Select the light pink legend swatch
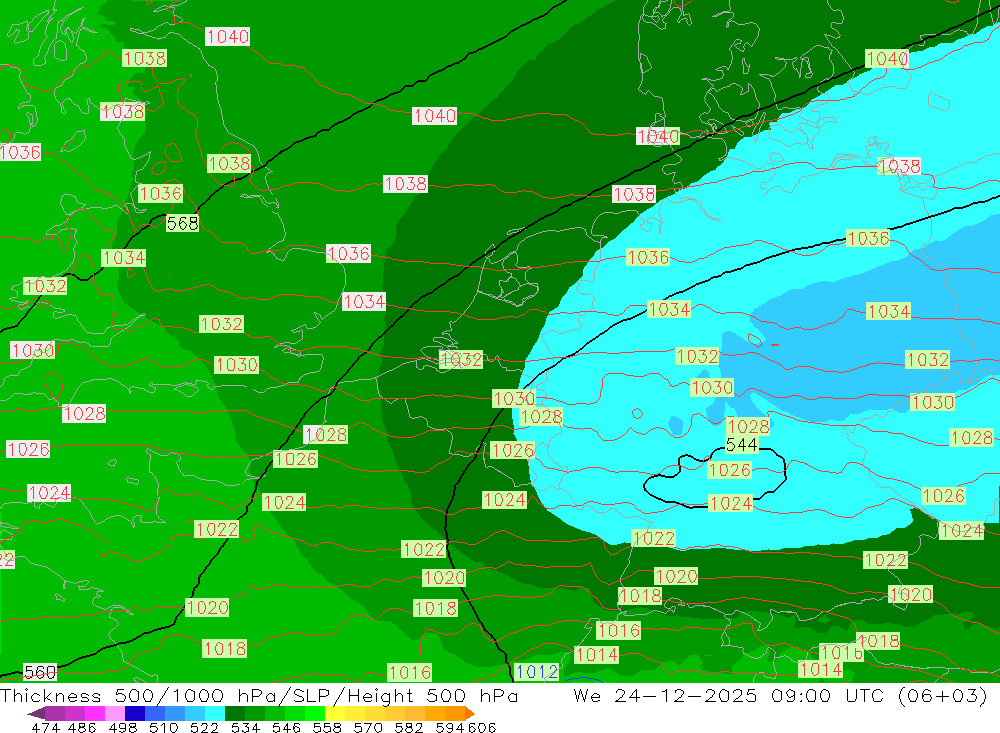This screenshot has height=733, width=1000. [115, 713]
